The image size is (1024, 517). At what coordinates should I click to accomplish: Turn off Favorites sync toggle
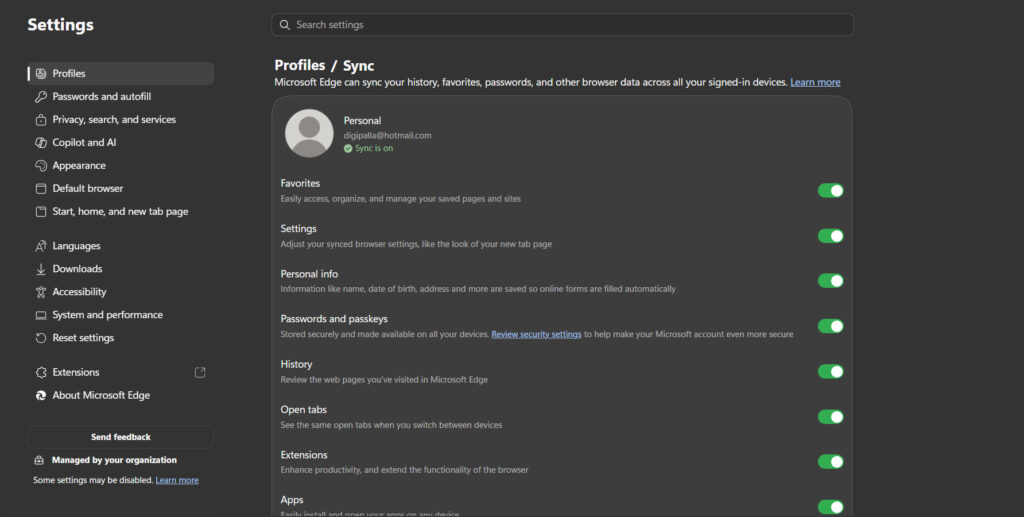[x=830, y=191]
